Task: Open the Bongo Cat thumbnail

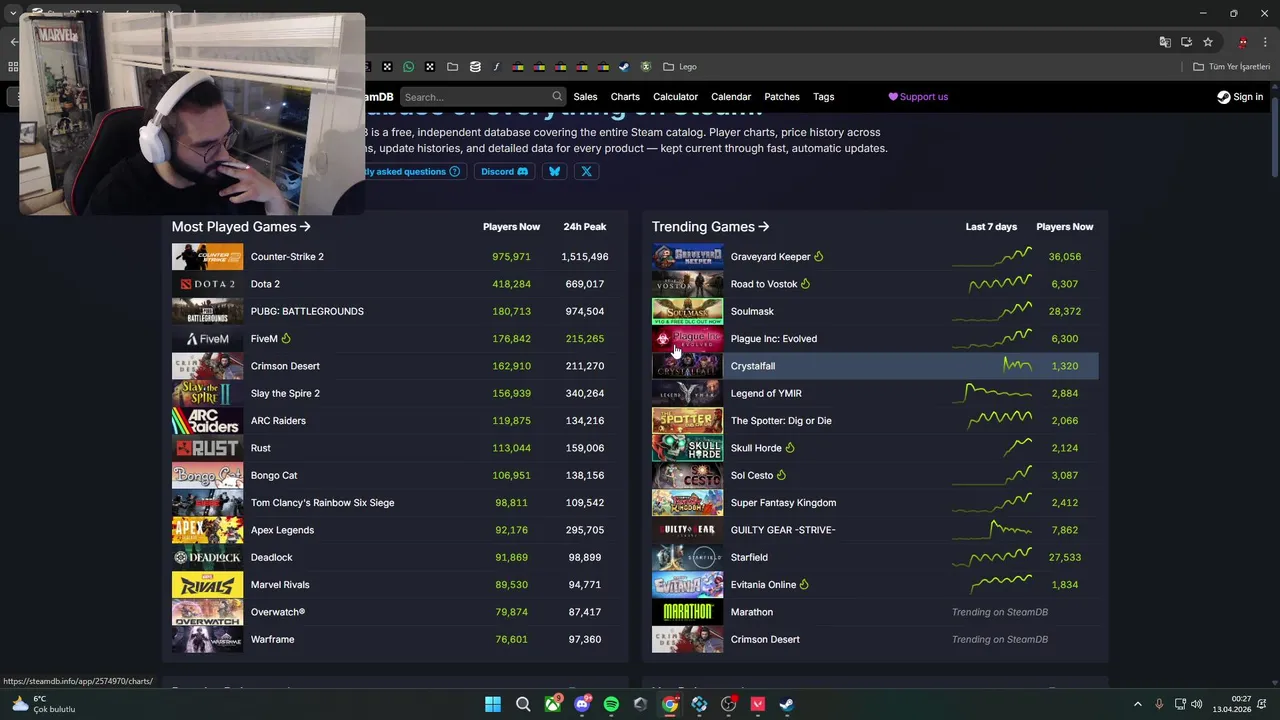Action: [x=207, y=475]
